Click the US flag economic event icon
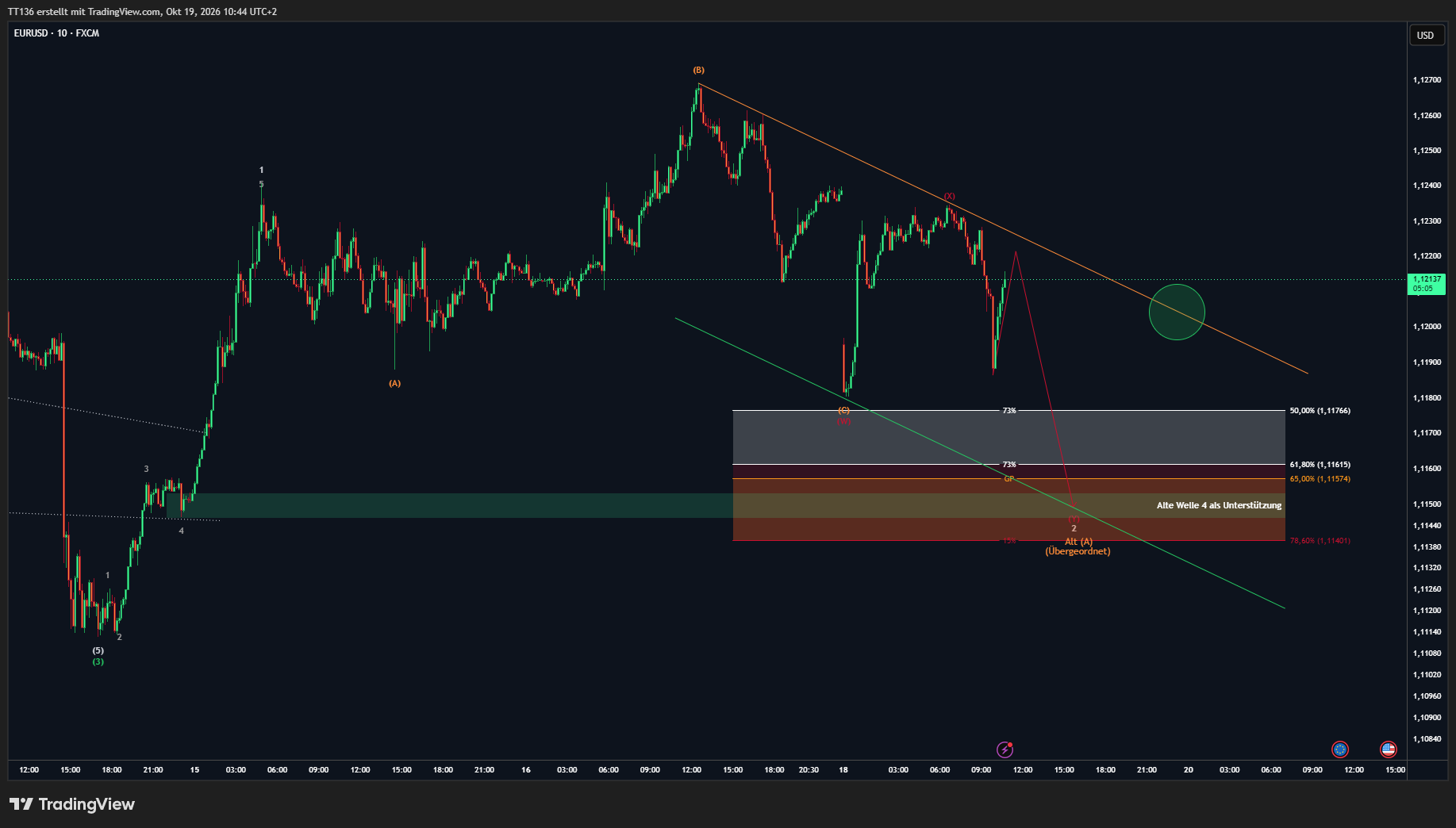 [1388, 749]
